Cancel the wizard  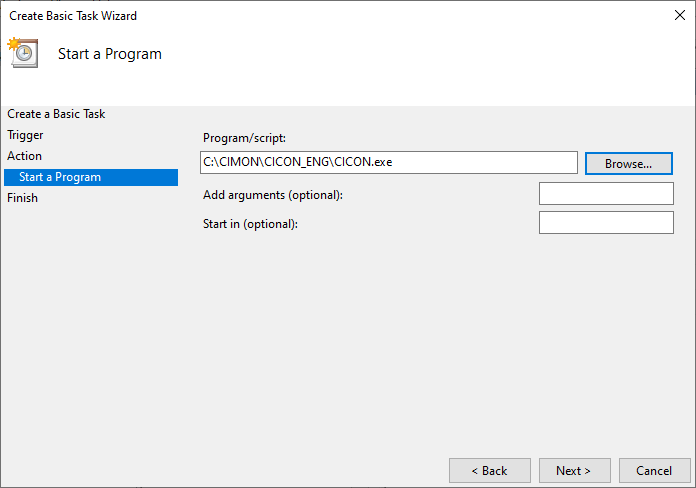[654, 470]
